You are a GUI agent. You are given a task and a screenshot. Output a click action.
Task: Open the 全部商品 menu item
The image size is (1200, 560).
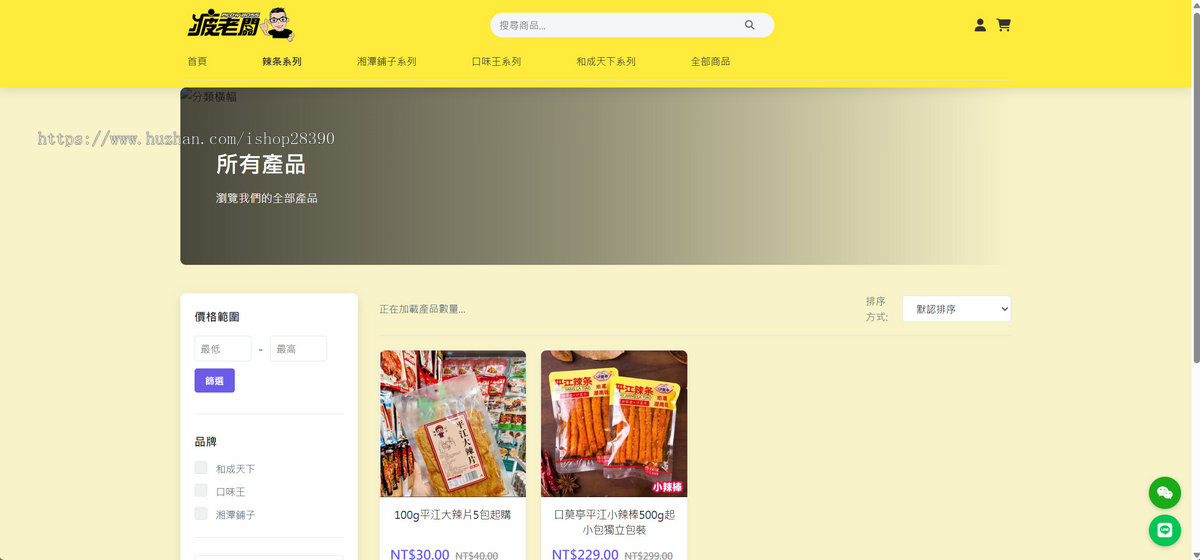(711, 62)
